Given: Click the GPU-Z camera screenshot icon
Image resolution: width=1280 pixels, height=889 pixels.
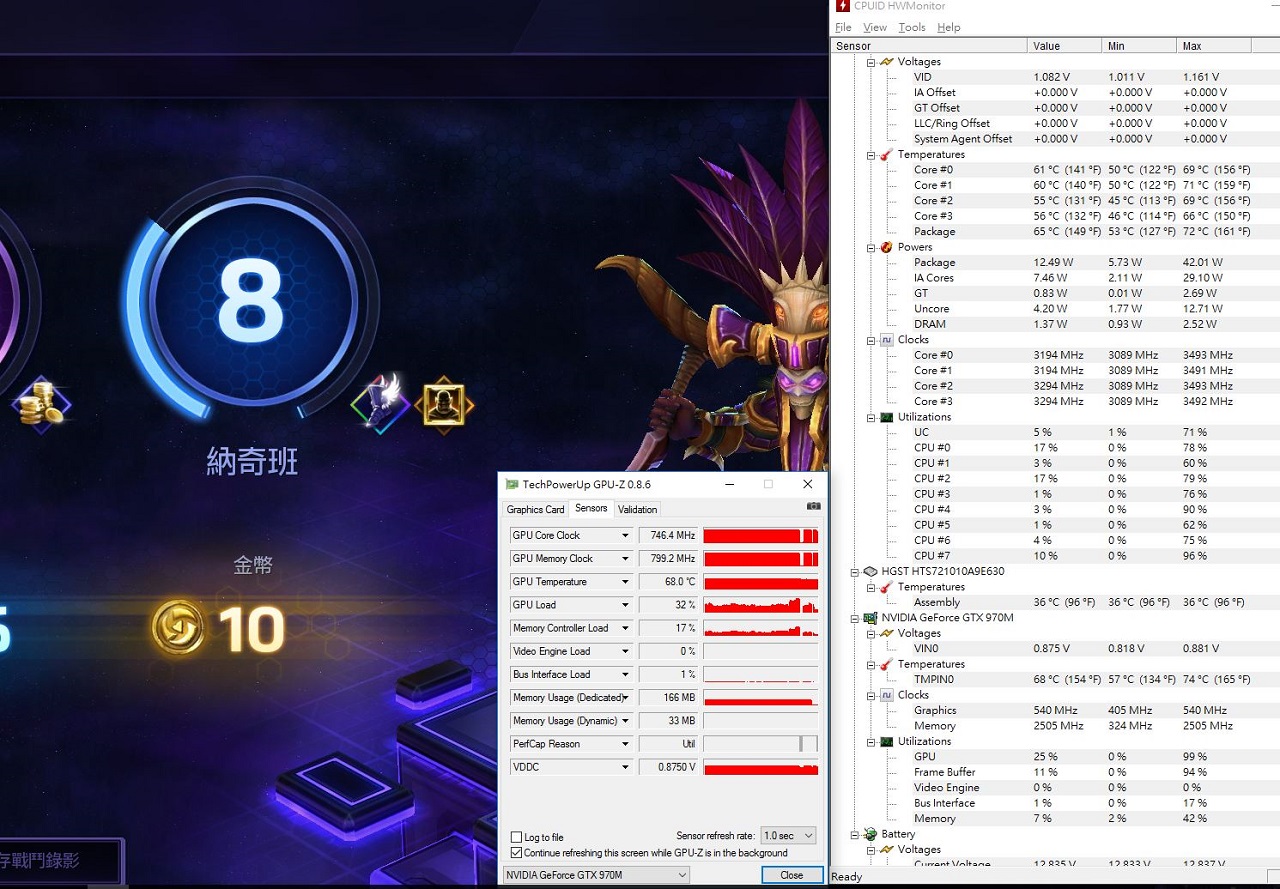Looking at the screenshot, I should [813, 506].
